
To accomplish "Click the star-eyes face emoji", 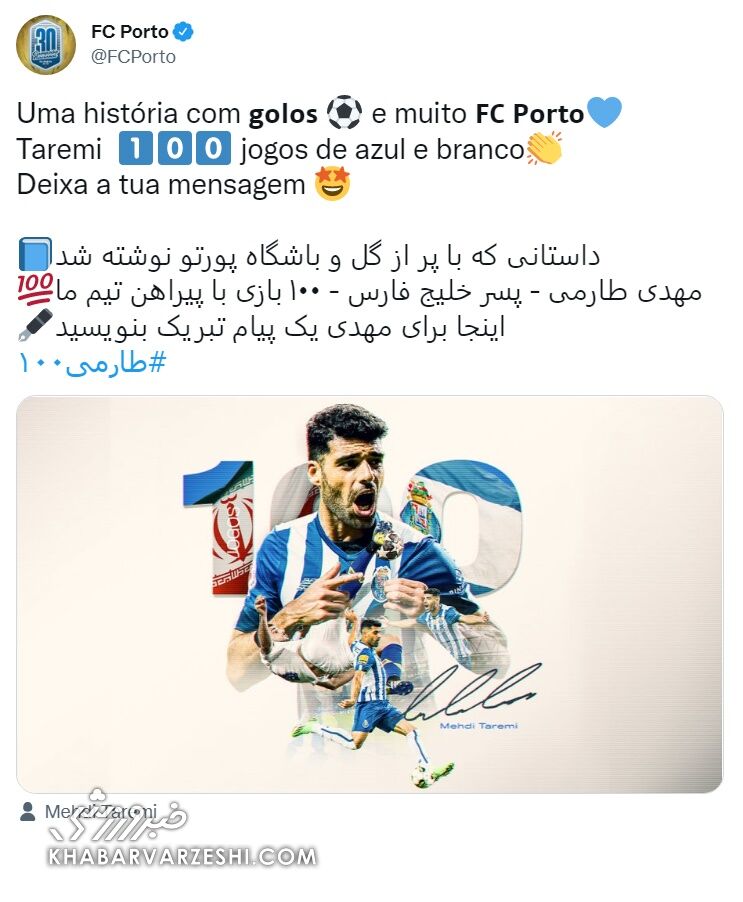I will coord(333,184).
